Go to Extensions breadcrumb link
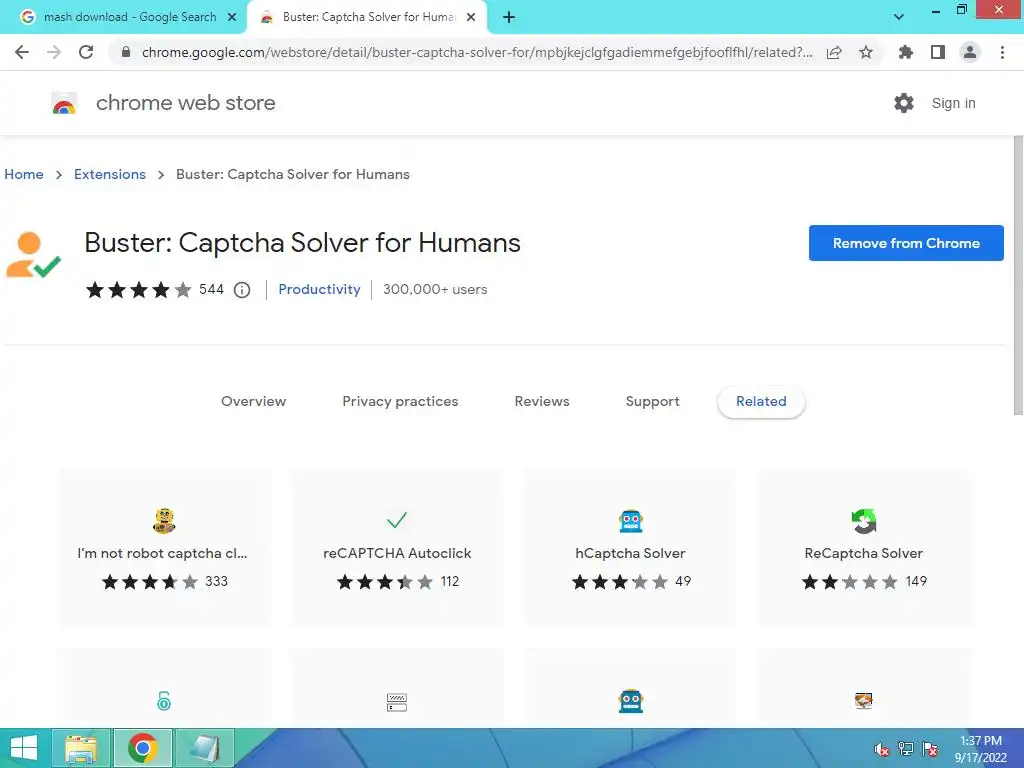This screenshot has width=1024, height=768. [x=110, y=174]
